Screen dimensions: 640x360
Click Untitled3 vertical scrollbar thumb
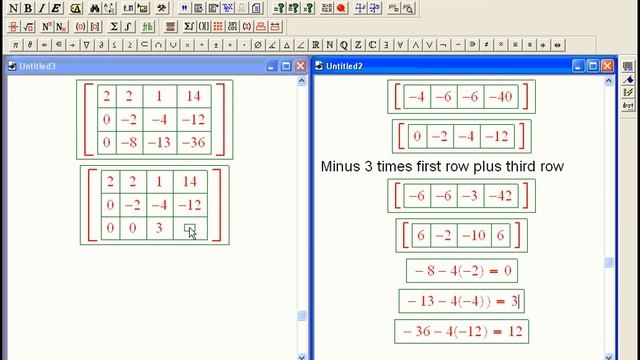(x=302, y=316)
